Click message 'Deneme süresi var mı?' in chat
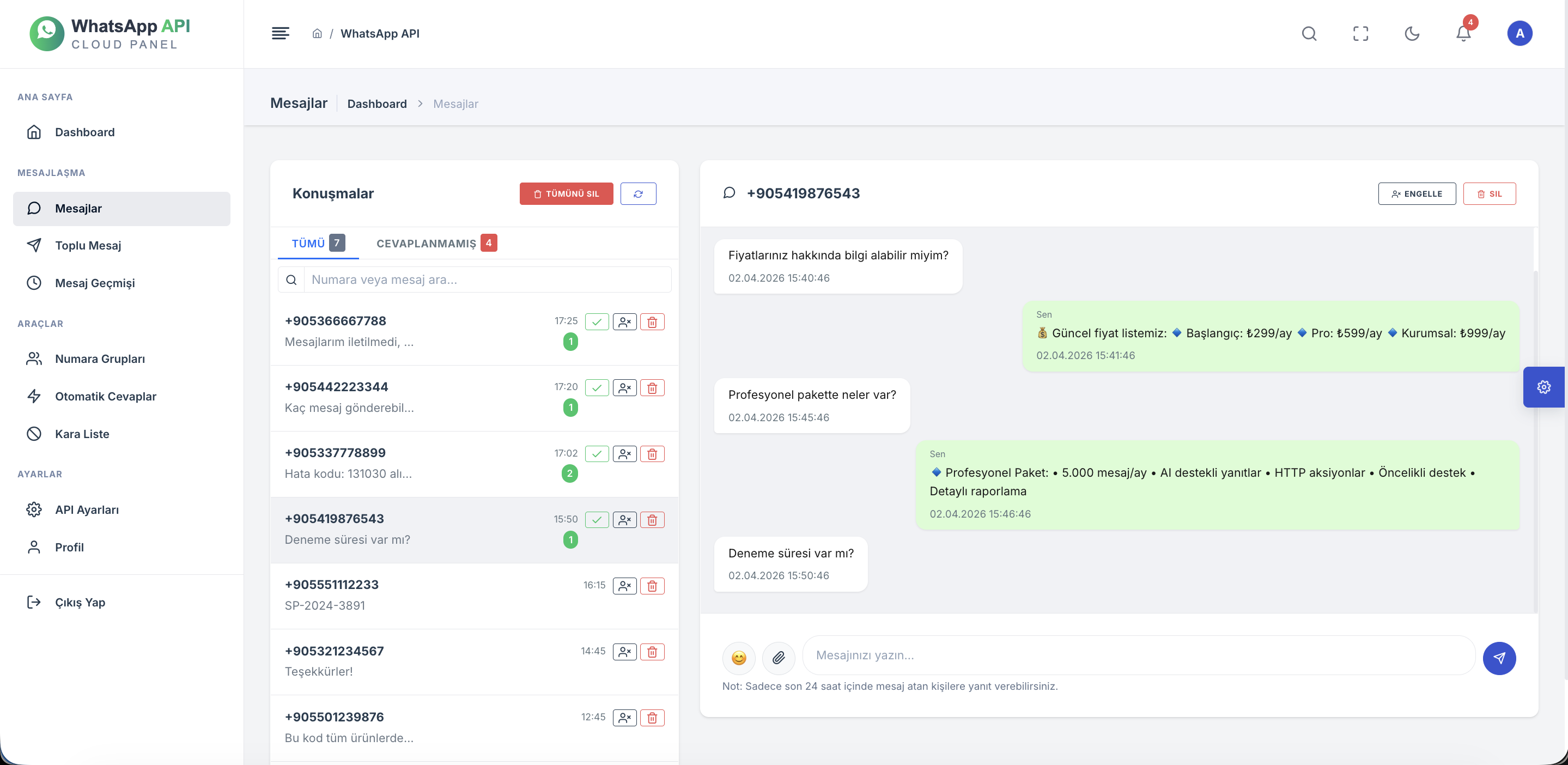 click(x=790, y=563)
